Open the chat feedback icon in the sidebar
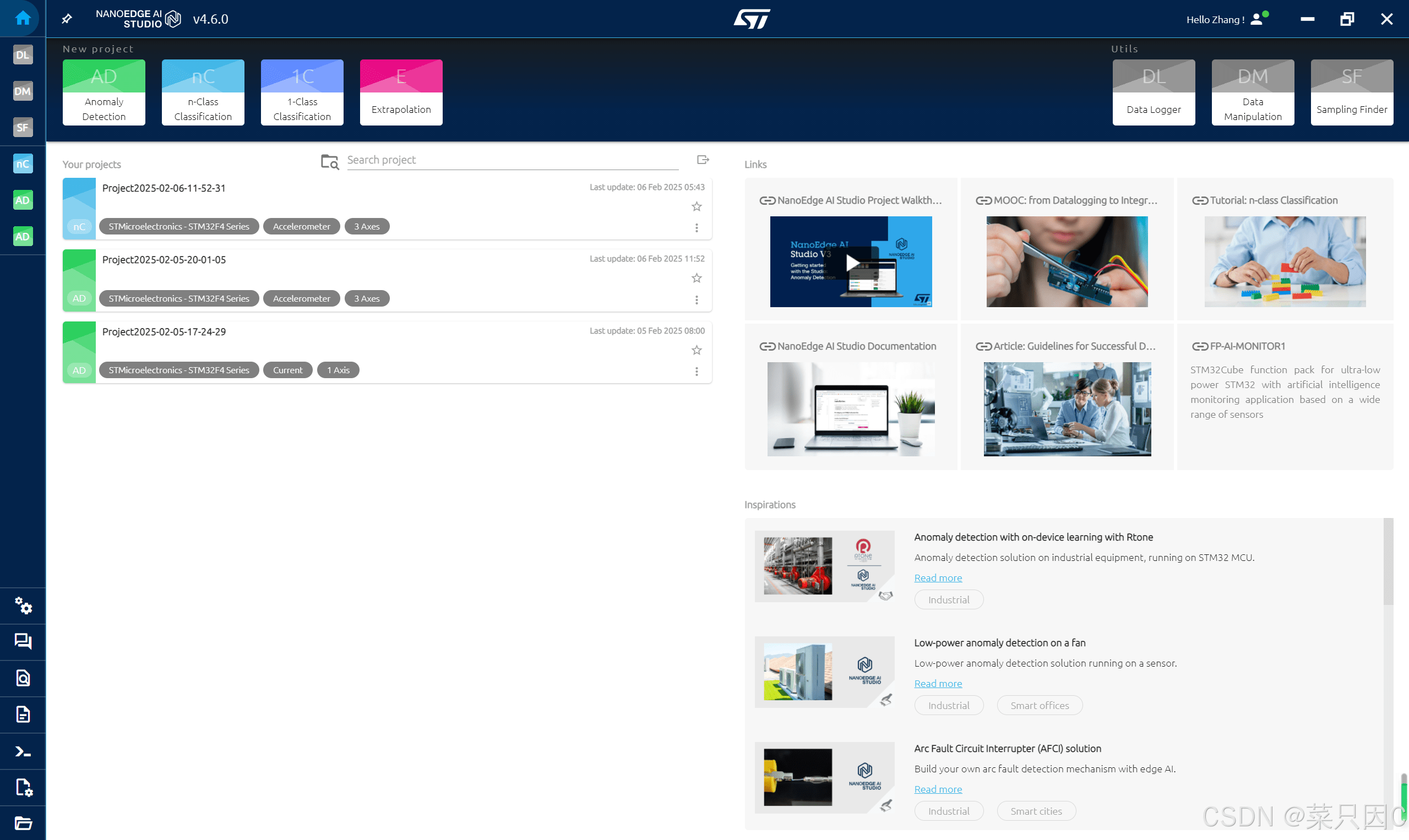The width and height of the screenshot is (1409, 840). pyautogui.click(x=23, y=641)
